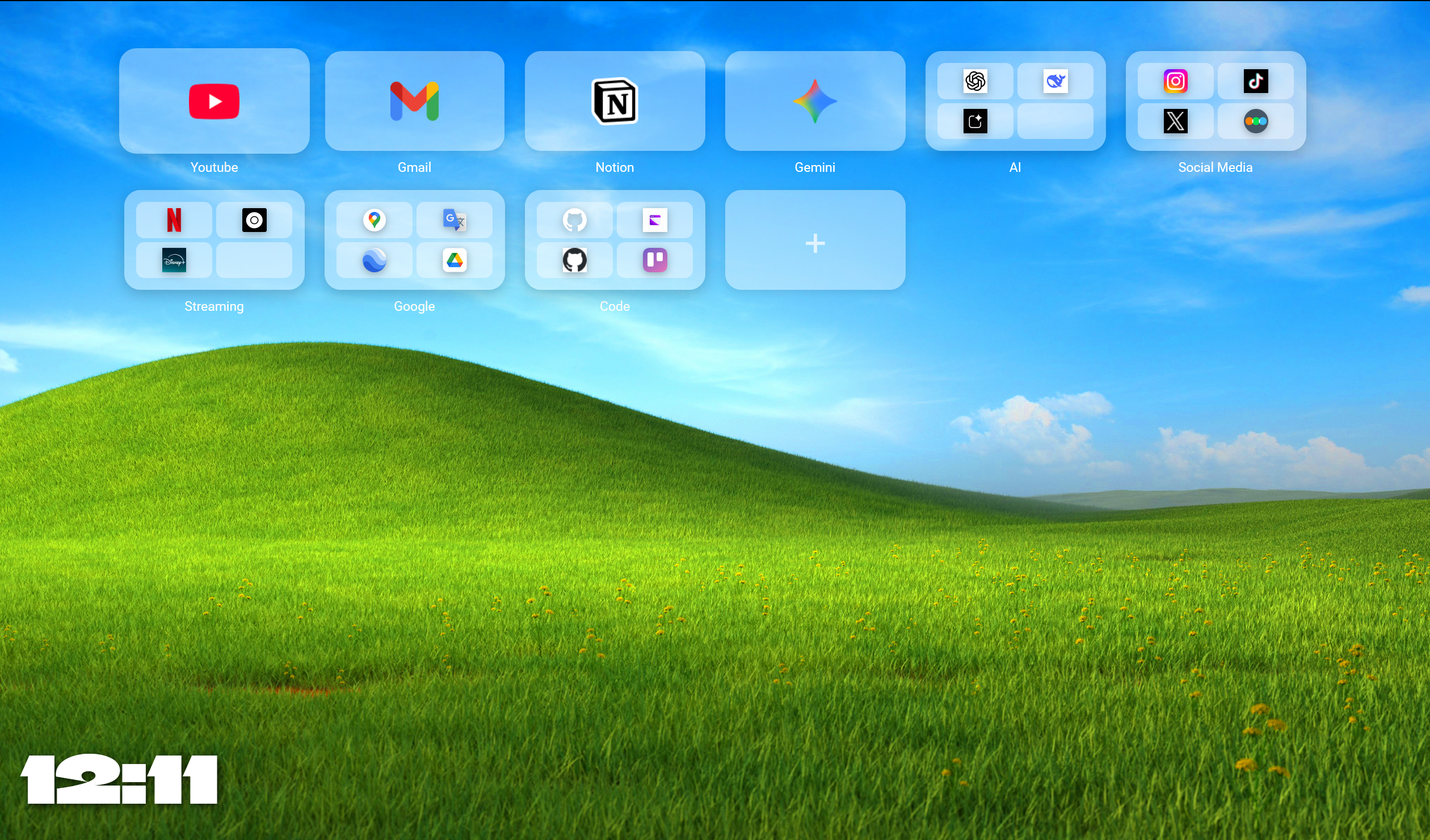Open Google Earth inside the Google folder

375,260
